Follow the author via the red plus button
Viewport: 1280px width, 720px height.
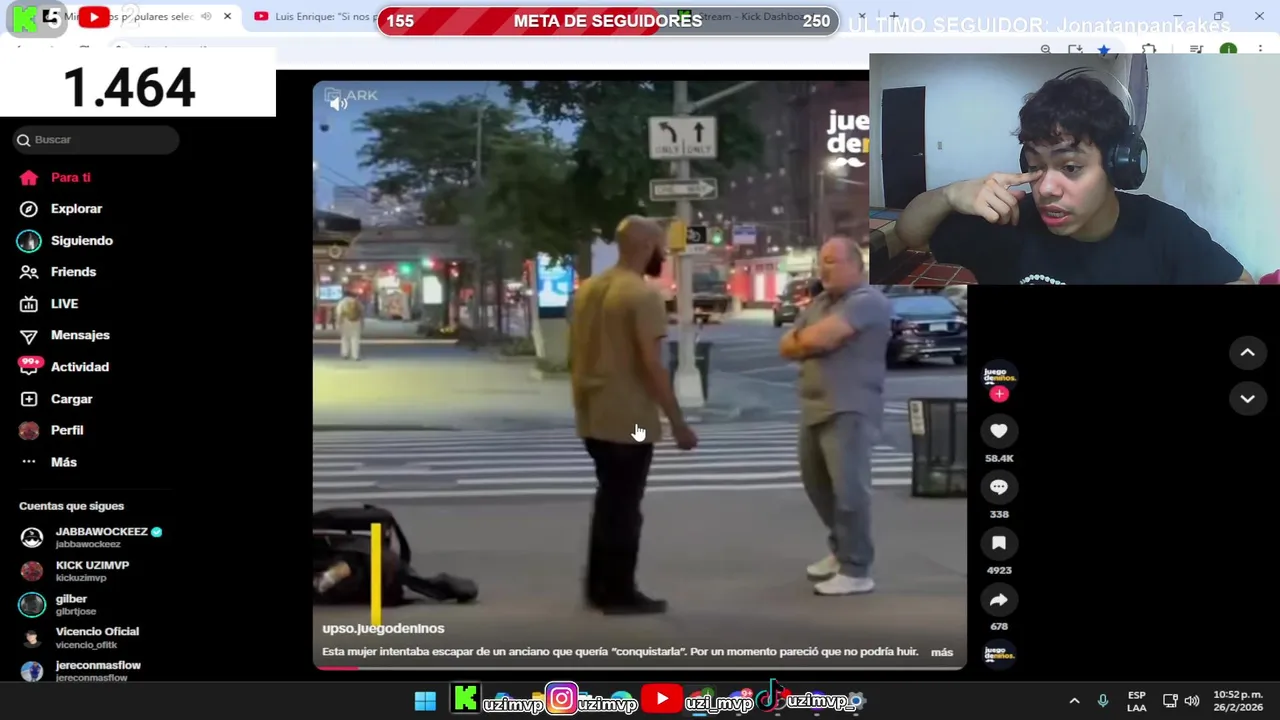click(x=998, y=394)
